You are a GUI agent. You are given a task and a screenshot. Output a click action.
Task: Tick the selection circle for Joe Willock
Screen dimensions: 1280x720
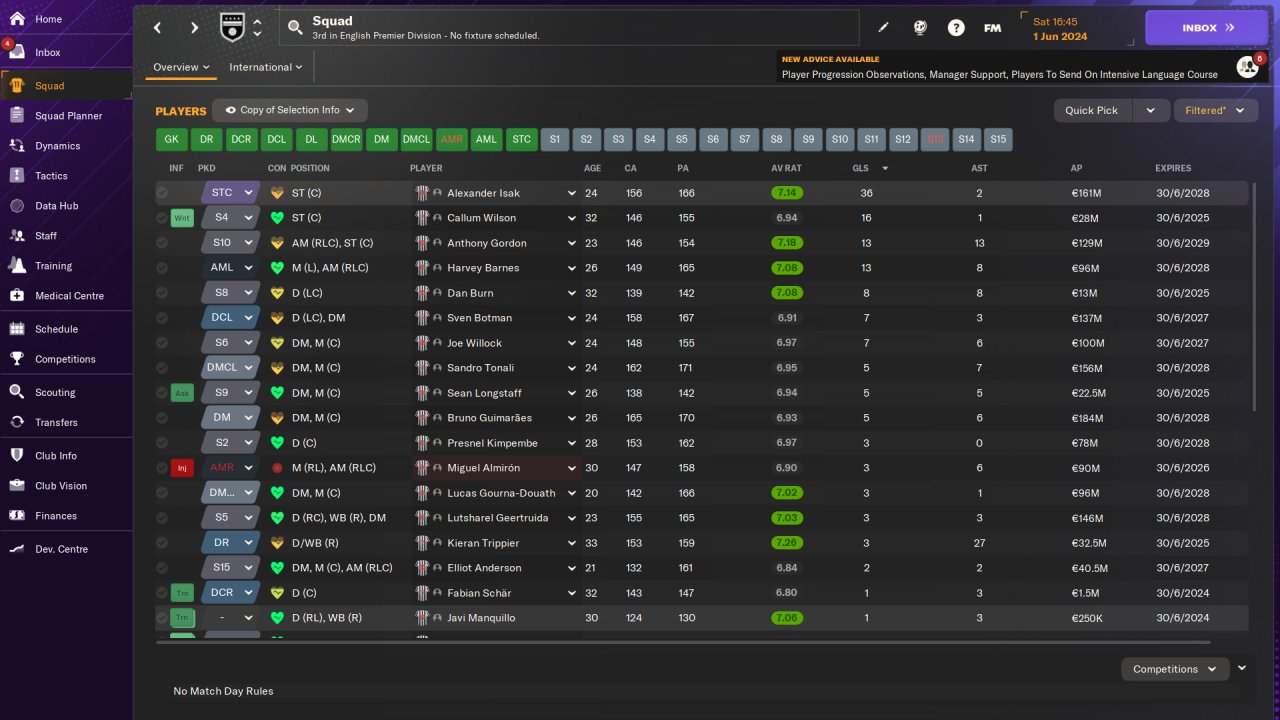tap(162, 343)
